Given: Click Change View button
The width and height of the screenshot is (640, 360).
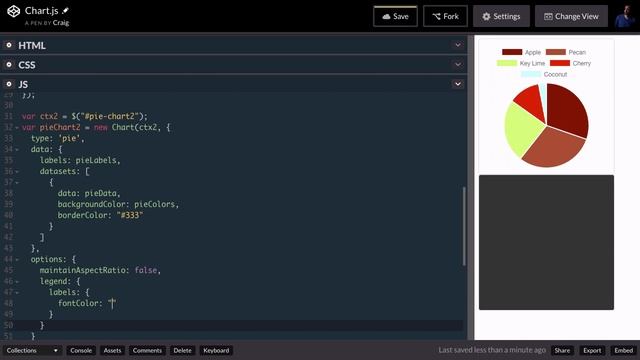Looking at the screenshot, I should tap(571, 16).
